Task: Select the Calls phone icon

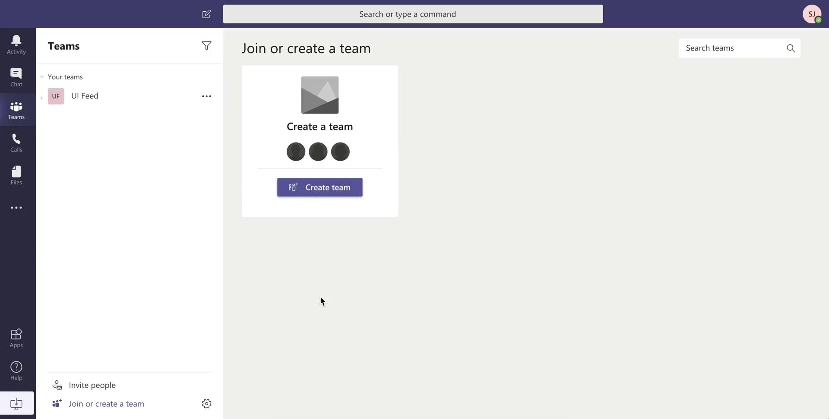Action: tap(16, 139)
